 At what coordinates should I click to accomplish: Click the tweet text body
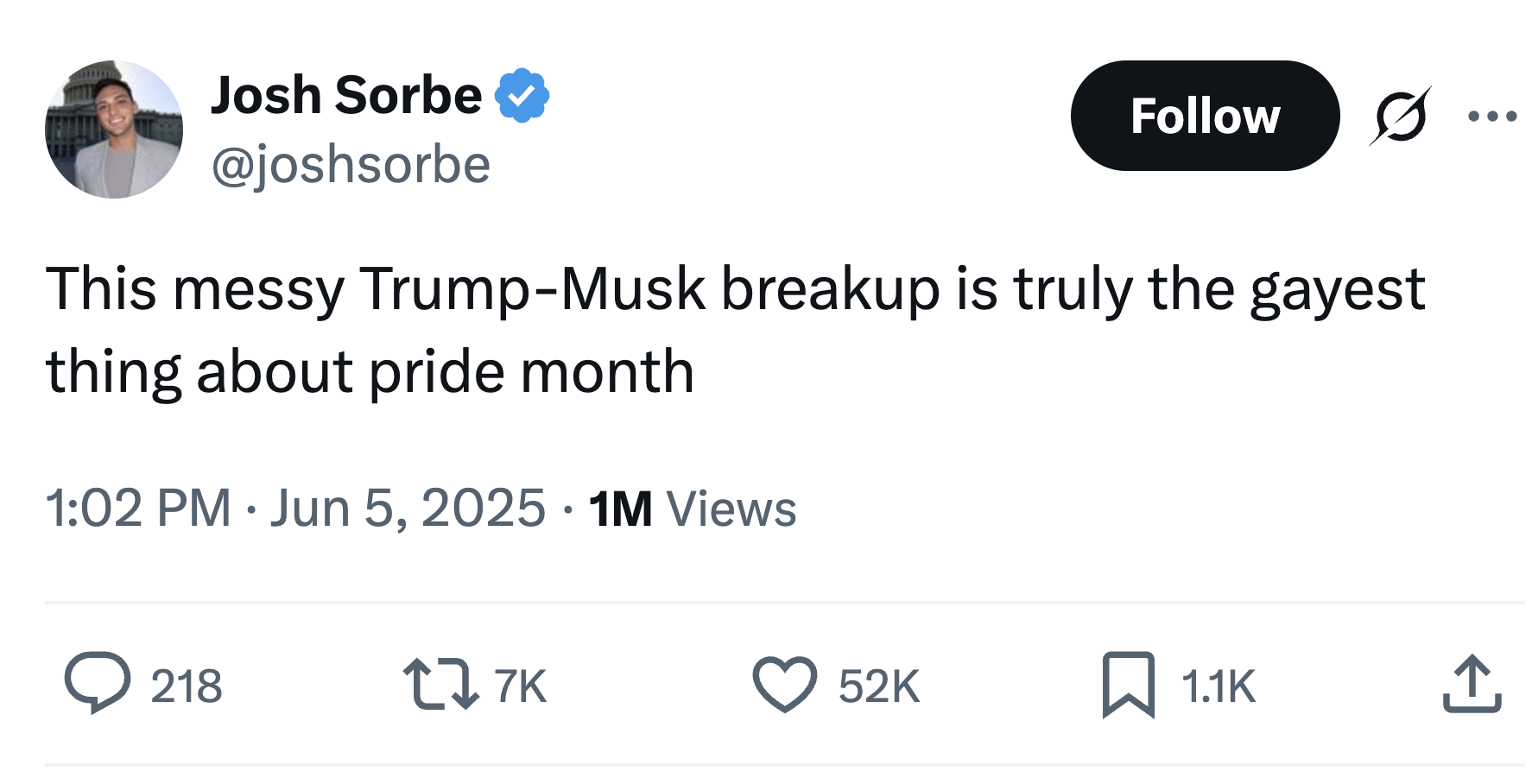[734, 330]
